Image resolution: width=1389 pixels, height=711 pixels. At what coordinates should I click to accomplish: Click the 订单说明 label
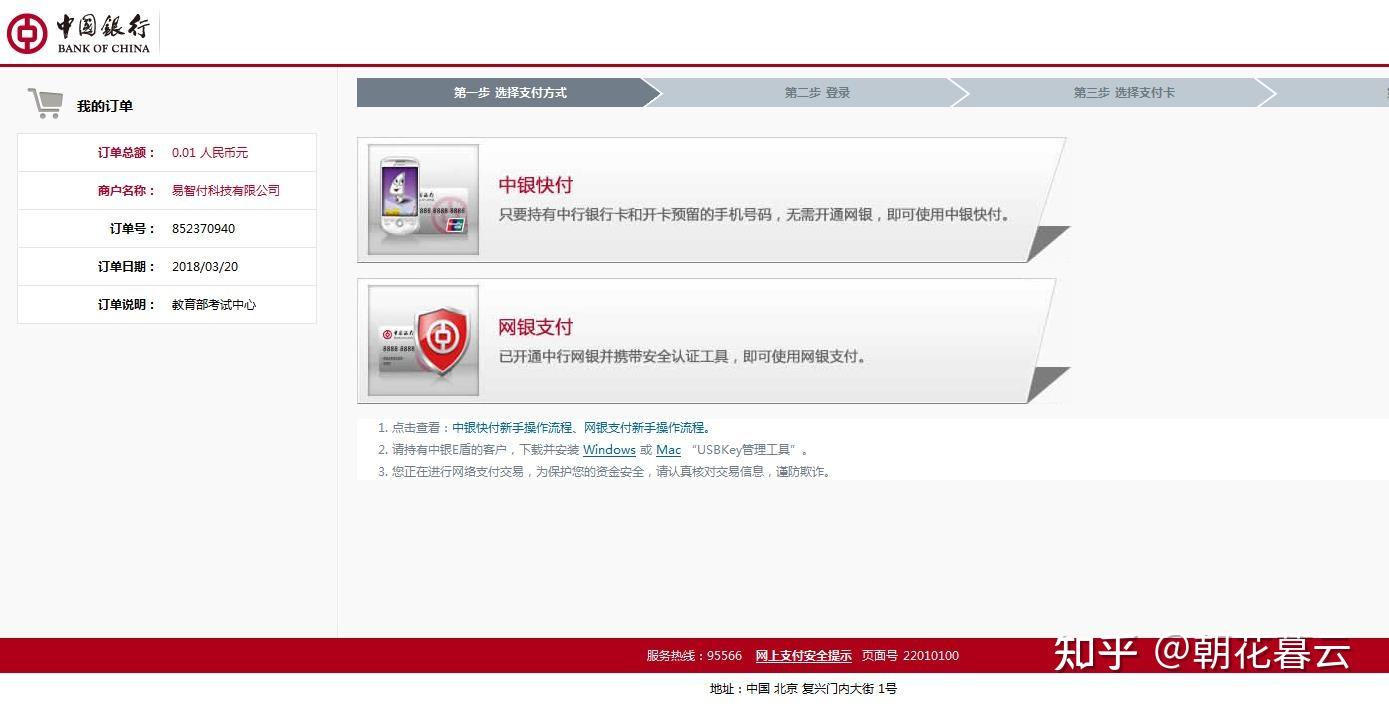click(x=127, y=305)
